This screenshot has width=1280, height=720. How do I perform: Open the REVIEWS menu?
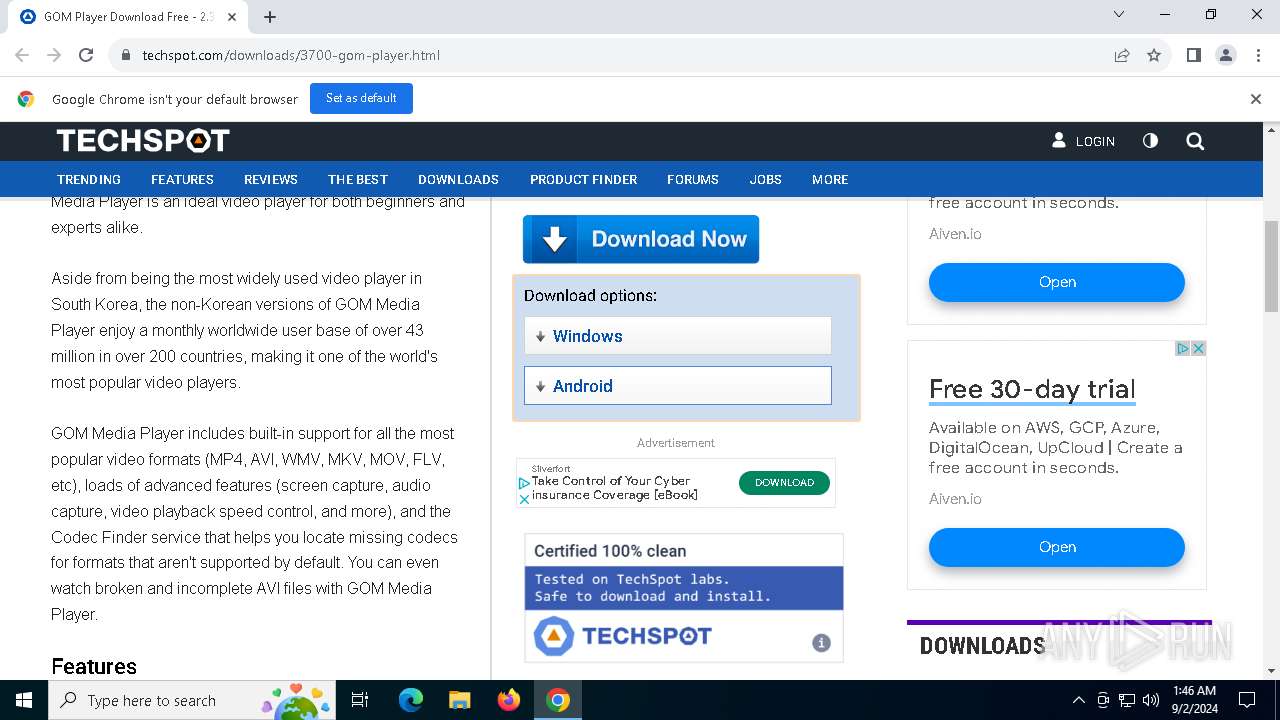click(x=271, y=180)
